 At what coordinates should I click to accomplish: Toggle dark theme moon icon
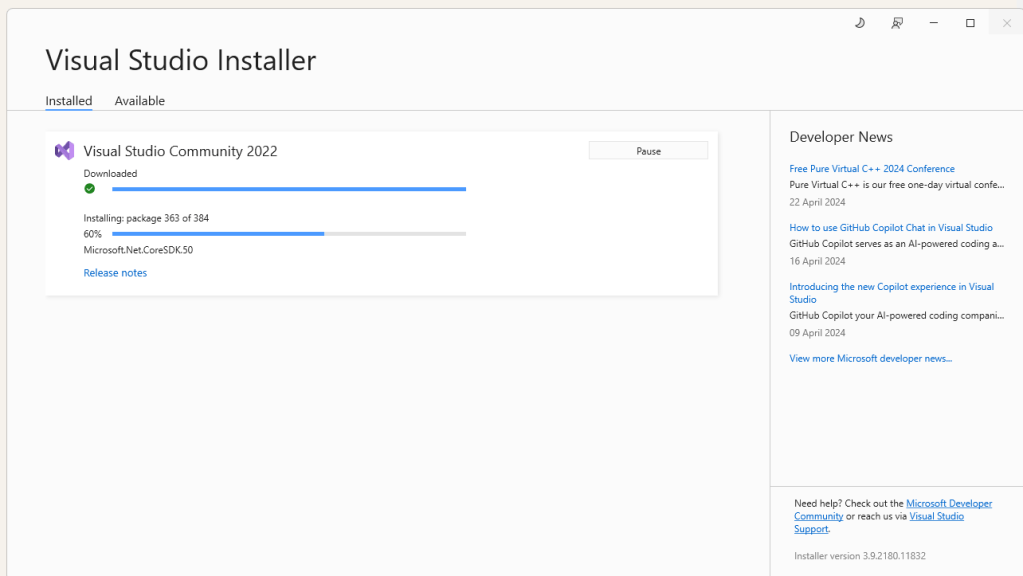click(860, 23)
